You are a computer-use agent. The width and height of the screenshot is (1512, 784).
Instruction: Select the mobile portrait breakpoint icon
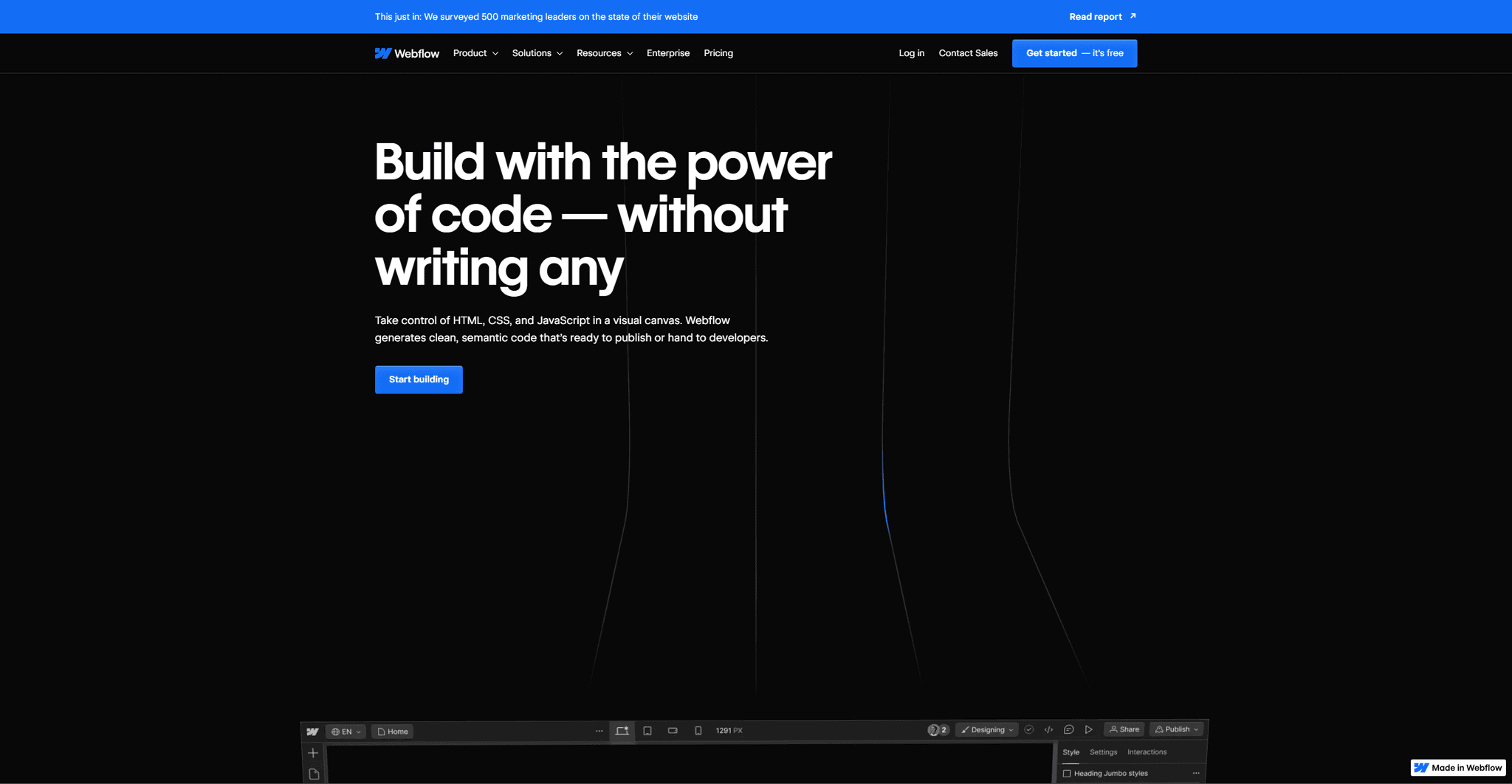[698, 731]
